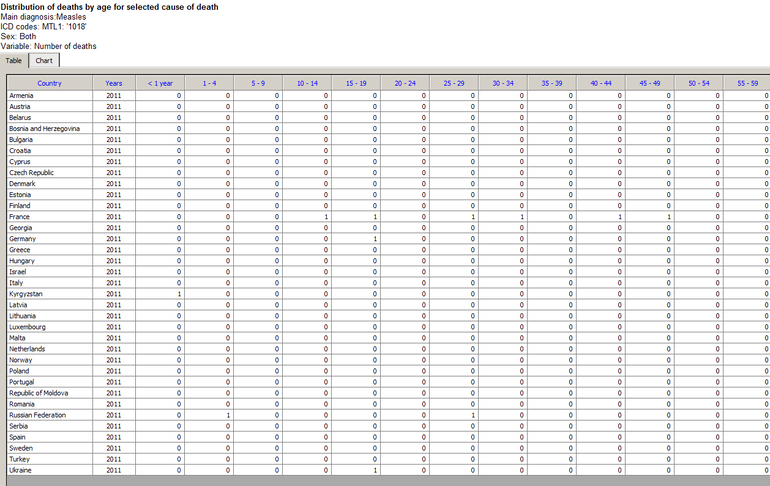770x486 pixels.
Task: Select the '55 - 59' column header
Action: click(746, 83)
